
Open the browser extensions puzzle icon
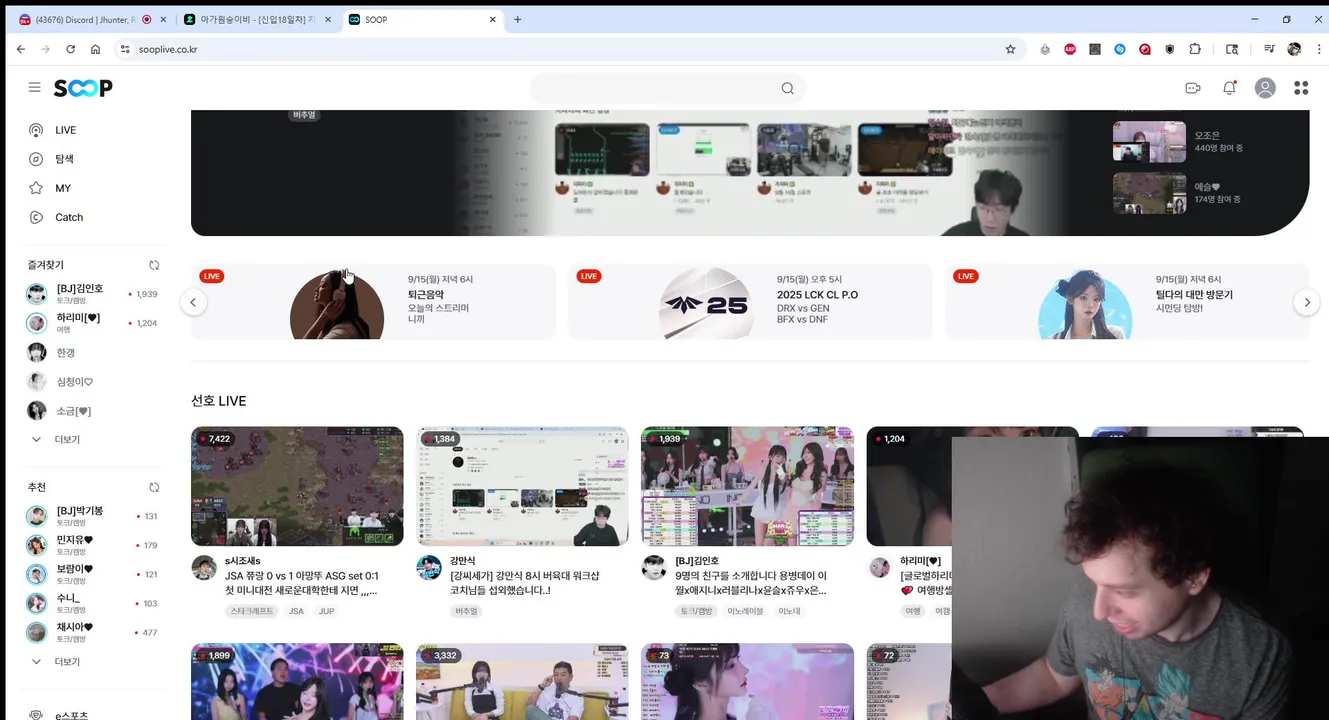(1195, 49)
